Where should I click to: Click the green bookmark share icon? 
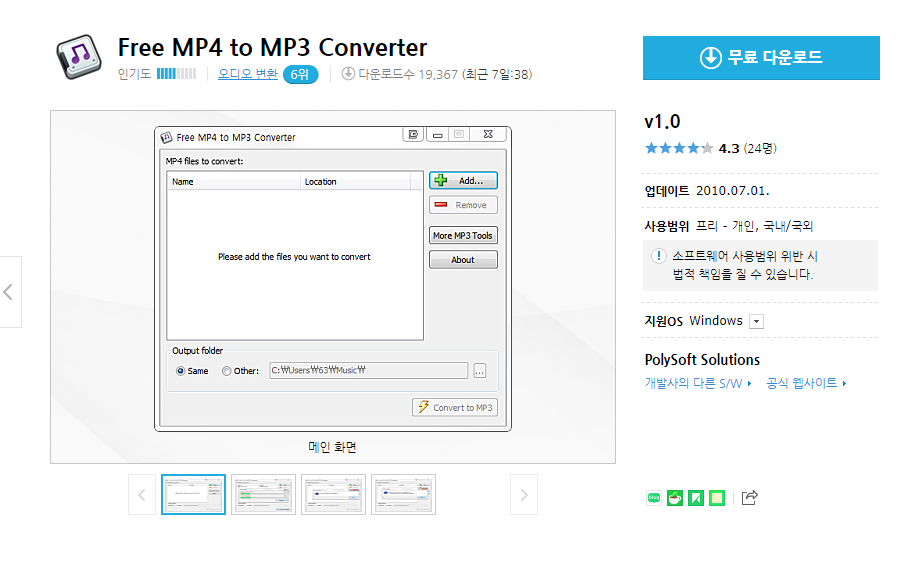[696, 497]
